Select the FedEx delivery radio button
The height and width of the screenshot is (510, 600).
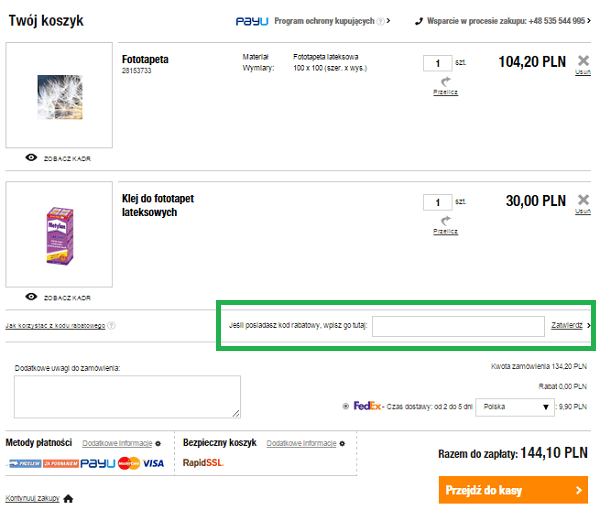click(x=346, y=406)
